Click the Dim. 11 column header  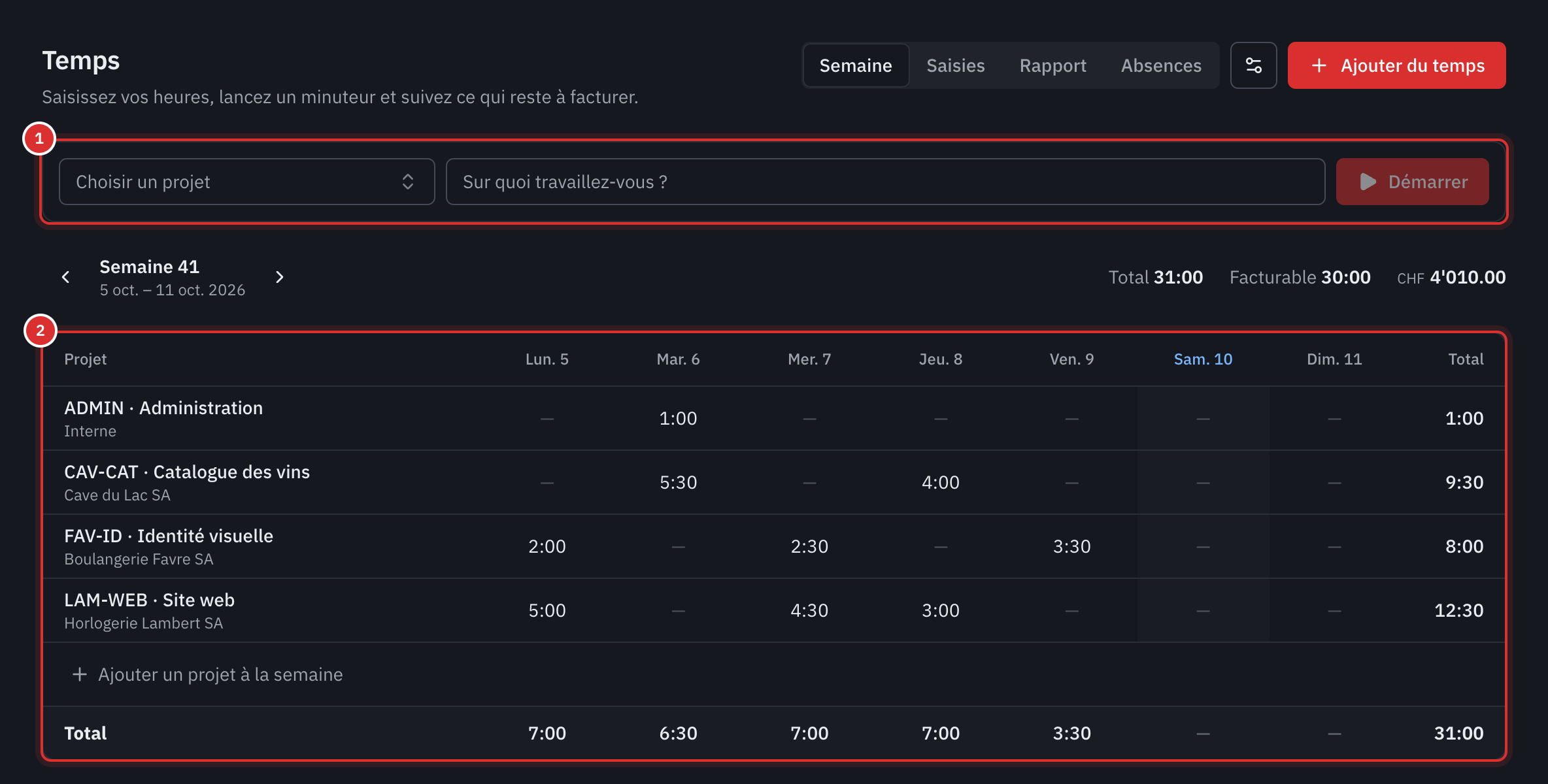pos(1334,359)
